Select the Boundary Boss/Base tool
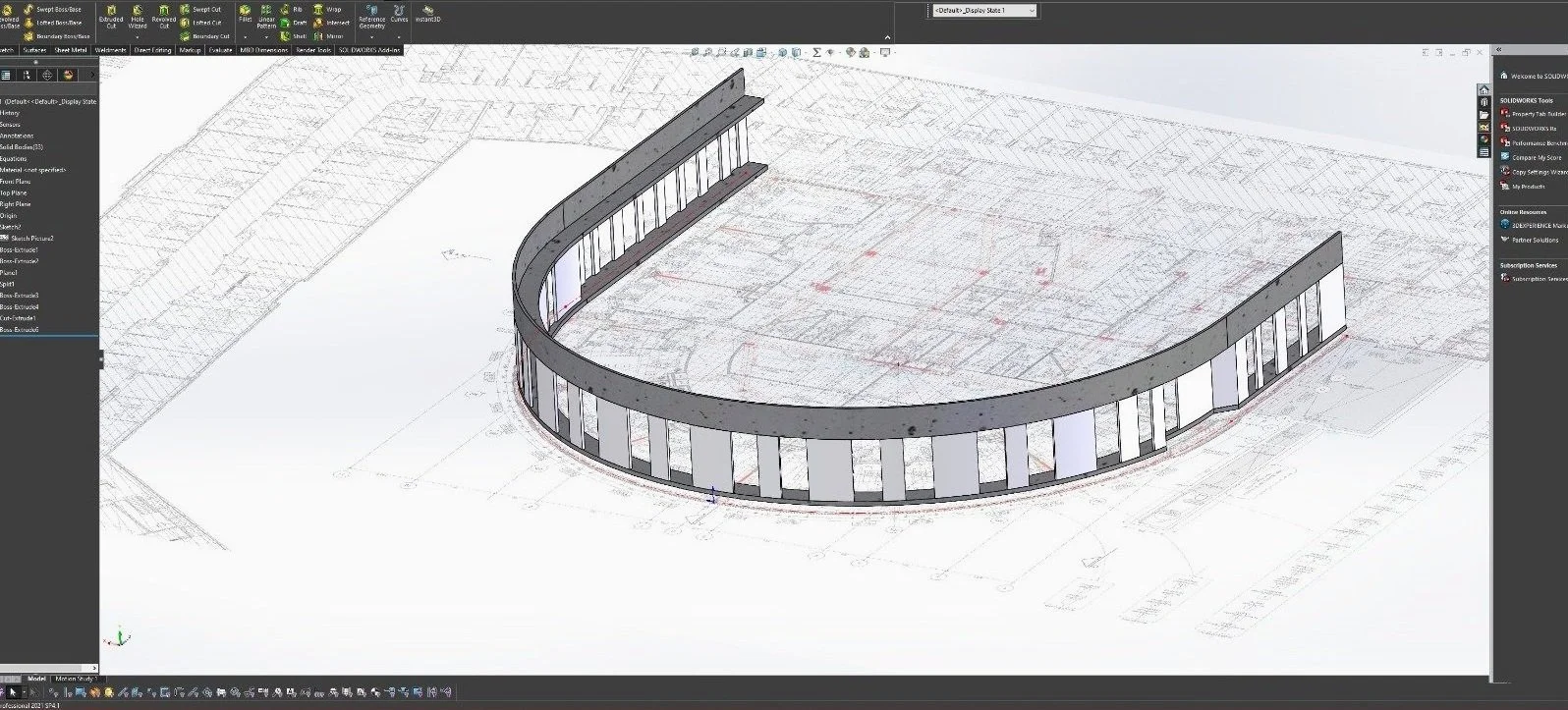Viewport: 1568px width, 710px height. pyautogui.click(x=57, y=36)
